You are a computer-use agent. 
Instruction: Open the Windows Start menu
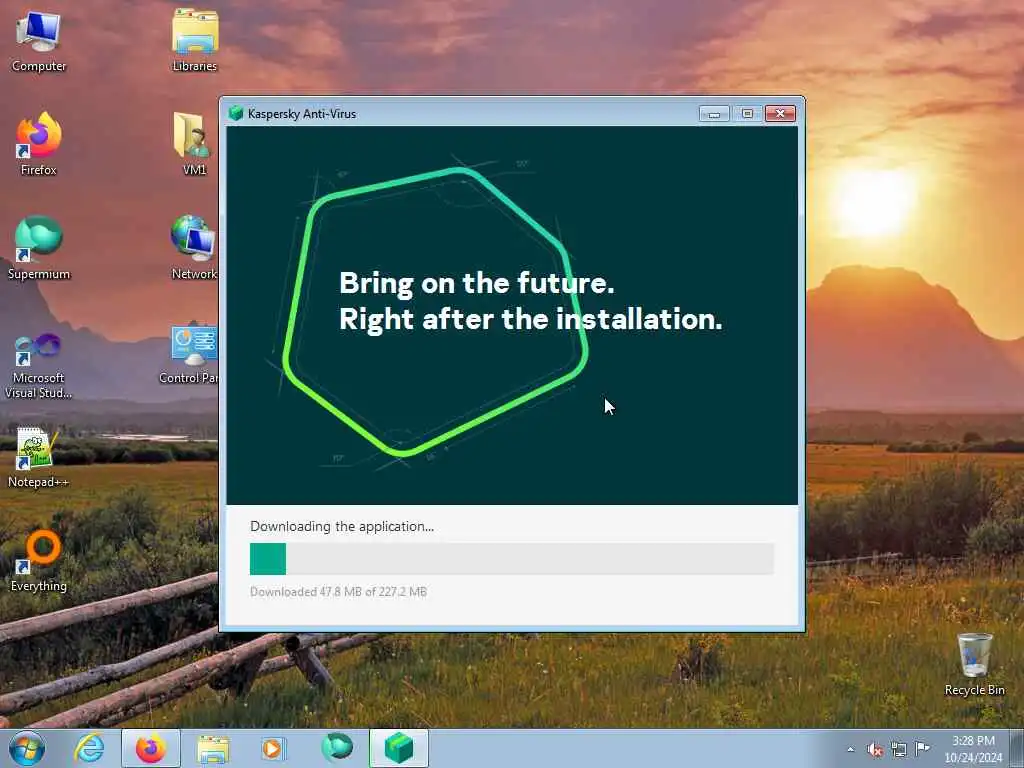click(27, 748)
